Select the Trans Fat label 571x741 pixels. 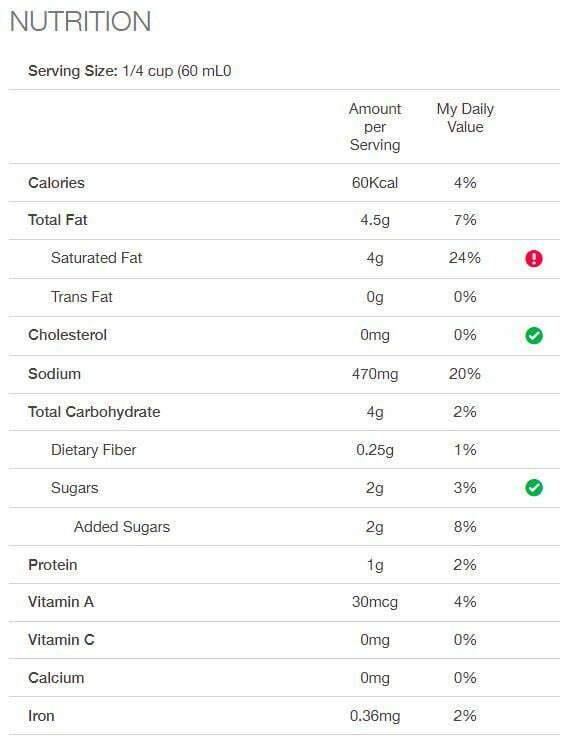point(81,297)
